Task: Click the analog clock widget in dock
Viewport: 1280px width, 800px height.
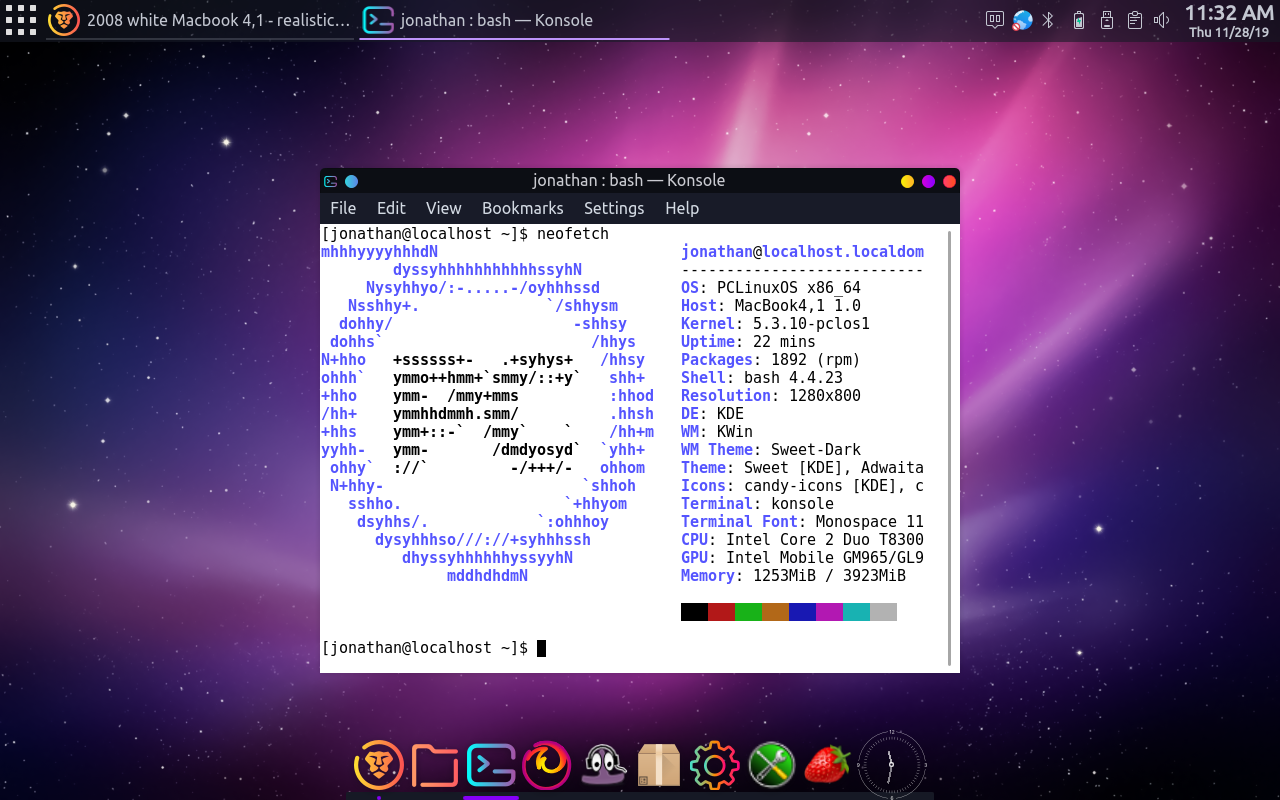Action: [891, 764]
